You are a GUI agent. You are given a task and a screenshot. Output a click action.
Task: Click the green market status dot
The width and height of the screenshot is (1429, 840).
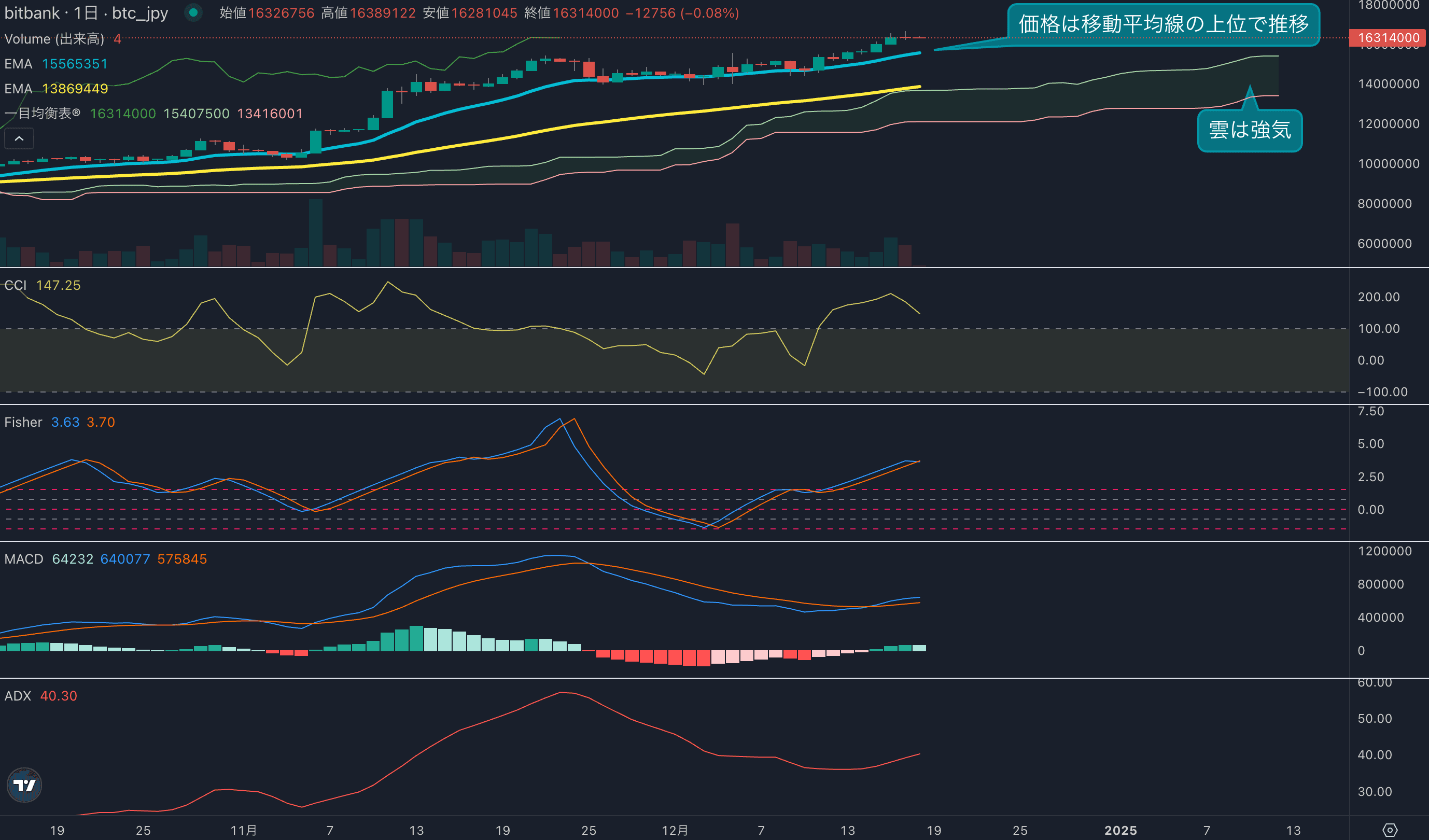(193, 12)
